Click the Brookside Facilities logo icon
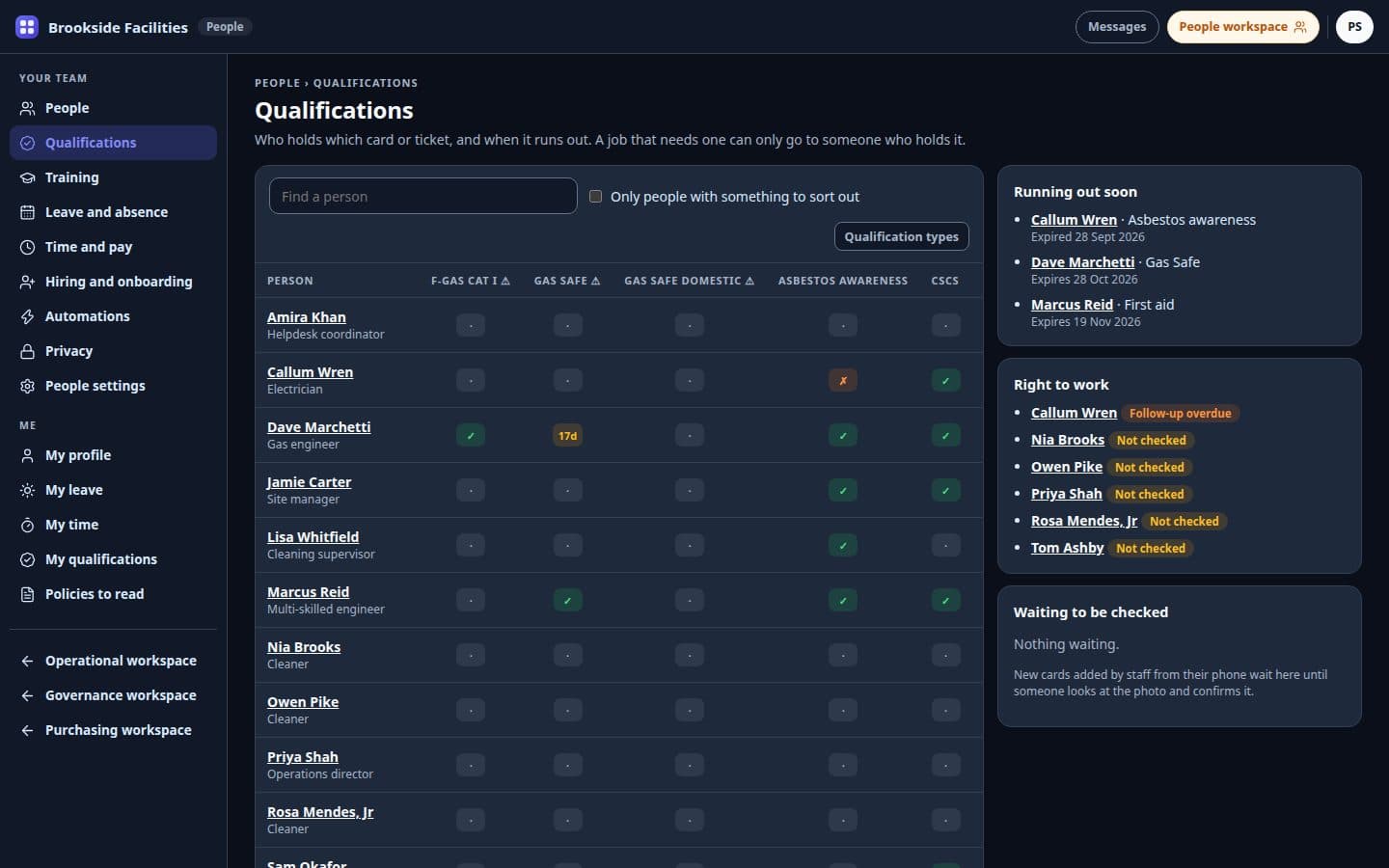Image resolution: width=1389 pixels, height=868 pixels. click(x=27, y=27)
